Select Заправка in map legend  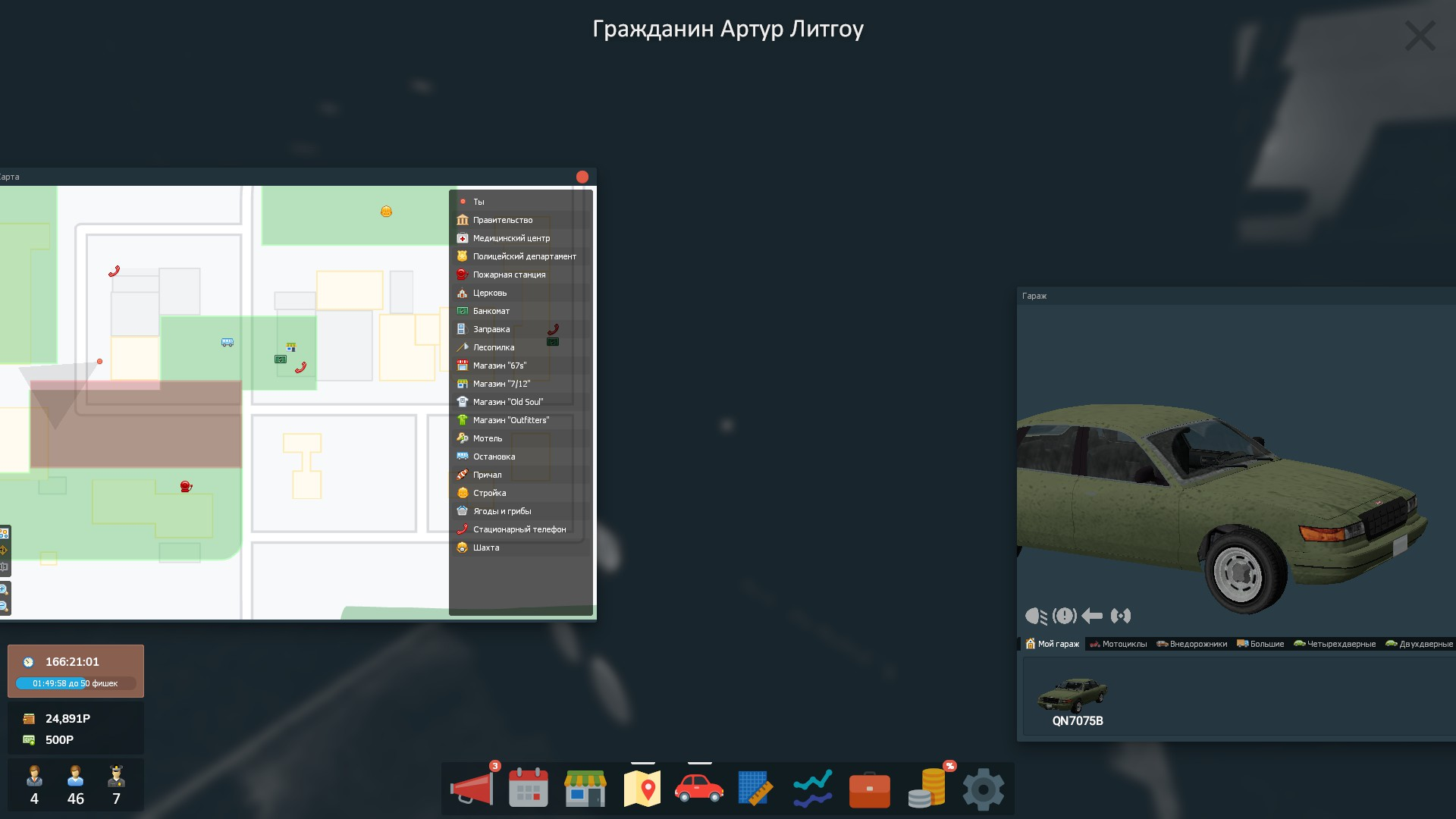click(x=520, y=329)
